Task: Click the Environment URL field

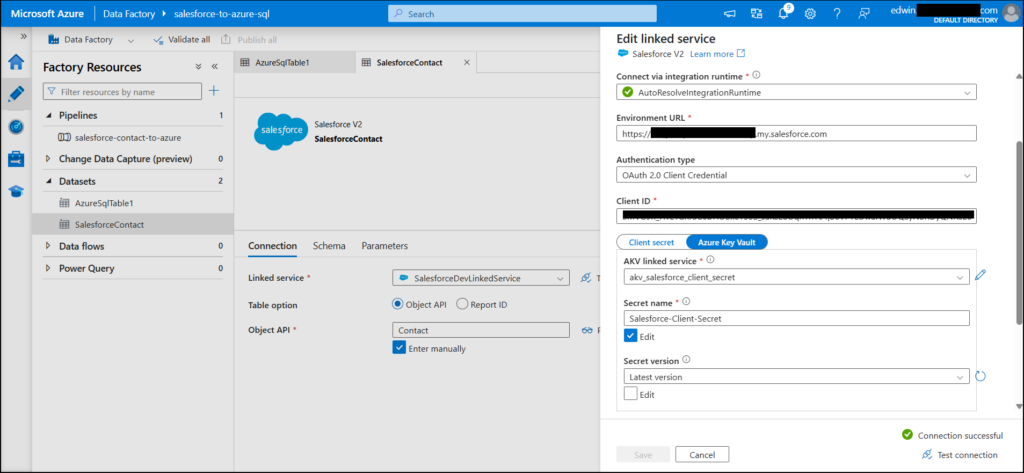Action: click(x=796, y=133)
